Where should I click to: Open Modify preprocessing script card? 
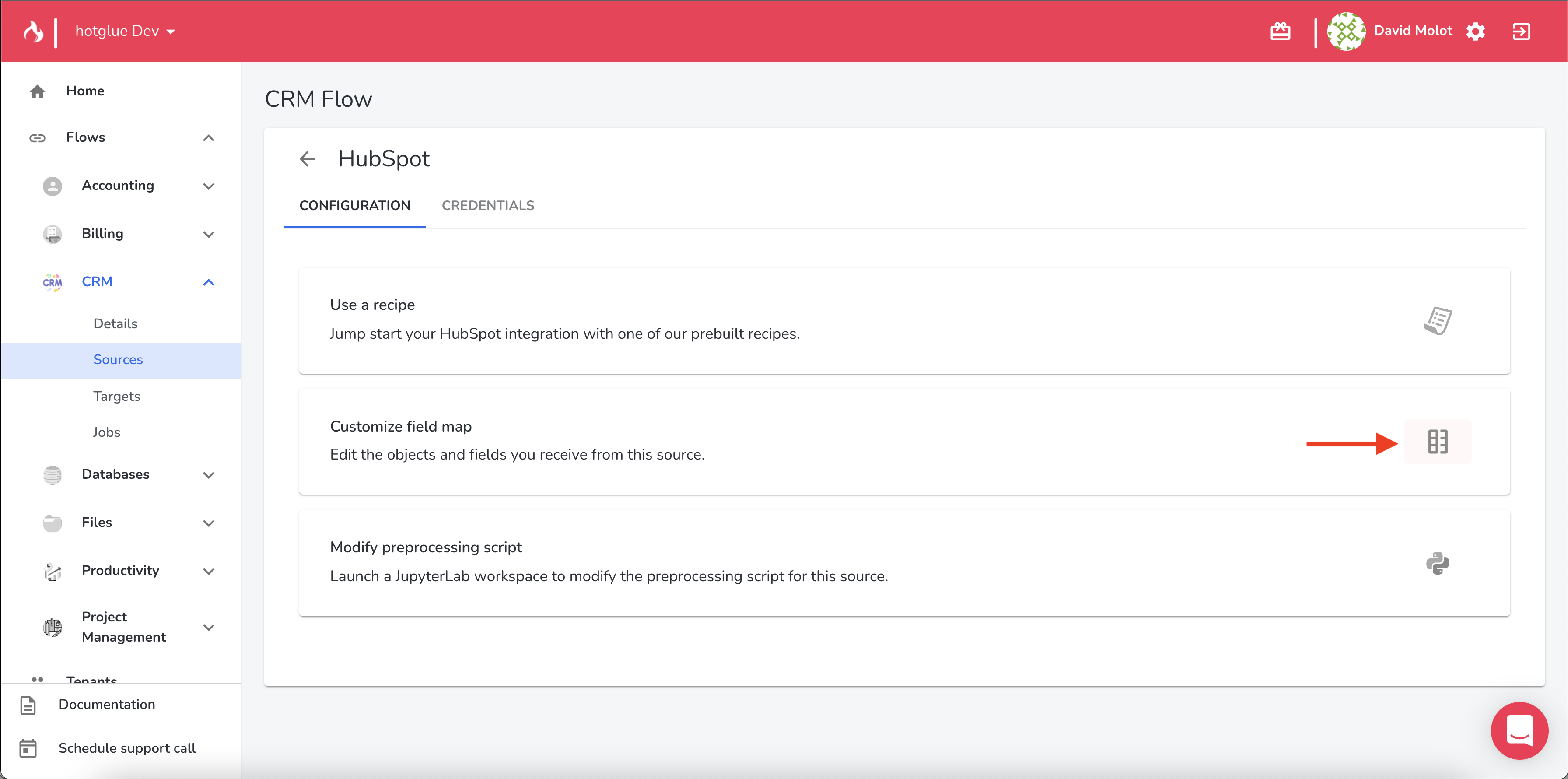[904, 563]
